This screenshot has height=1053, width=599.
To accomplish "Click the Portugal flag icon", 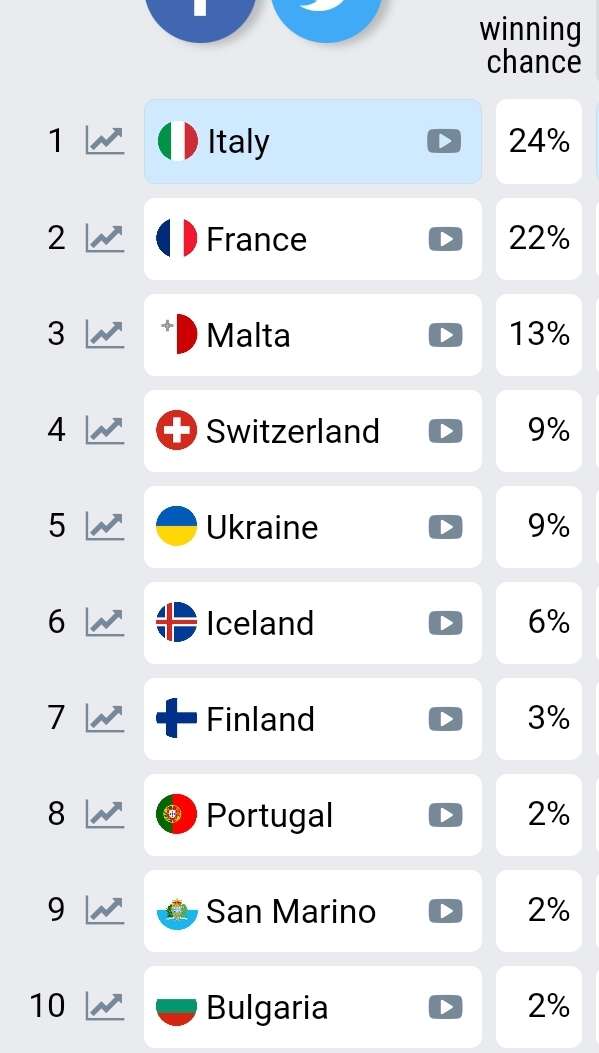I will (177, 815).
